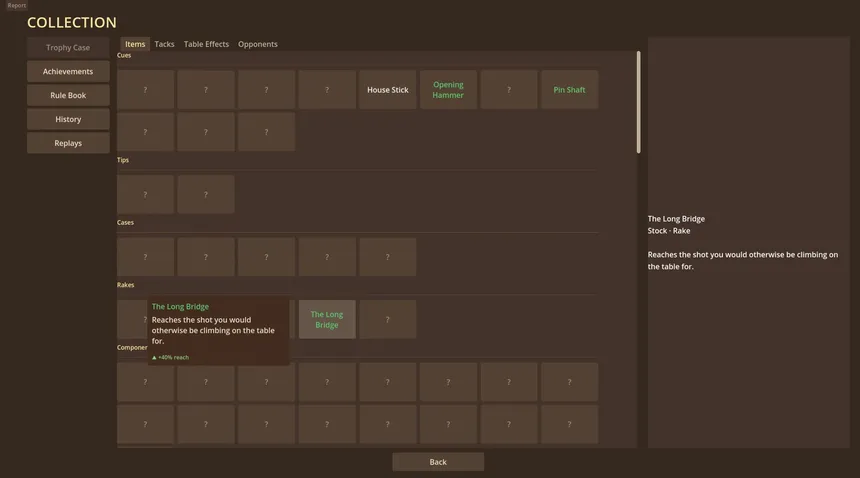The height and width of the screenshot is (478, 860).
Task: Switch to the Opponents tab
Action: coord(258,44)
